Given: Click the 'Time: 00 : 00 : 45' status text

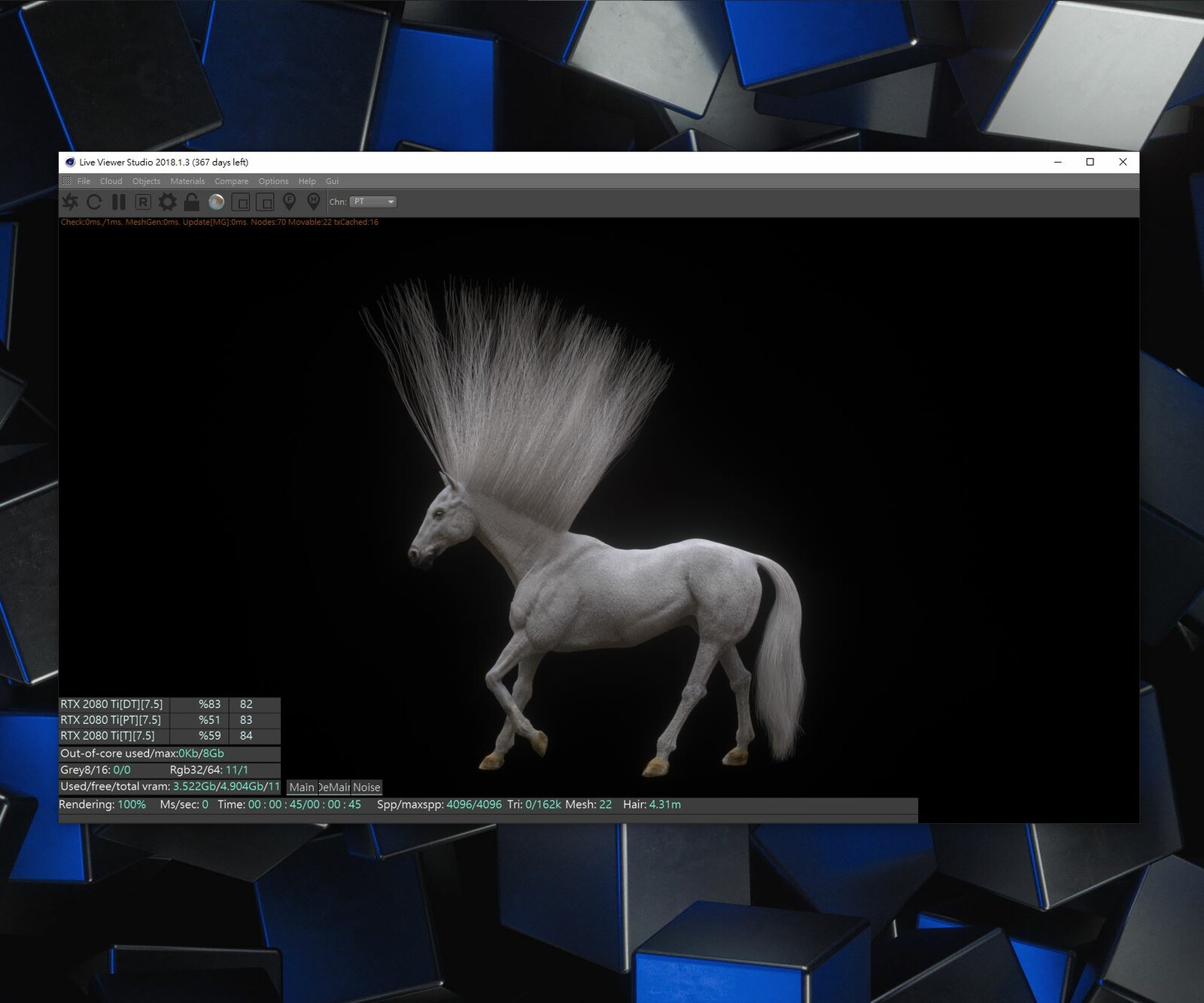Looking at the screenshot, I should (x=290, y=804).
